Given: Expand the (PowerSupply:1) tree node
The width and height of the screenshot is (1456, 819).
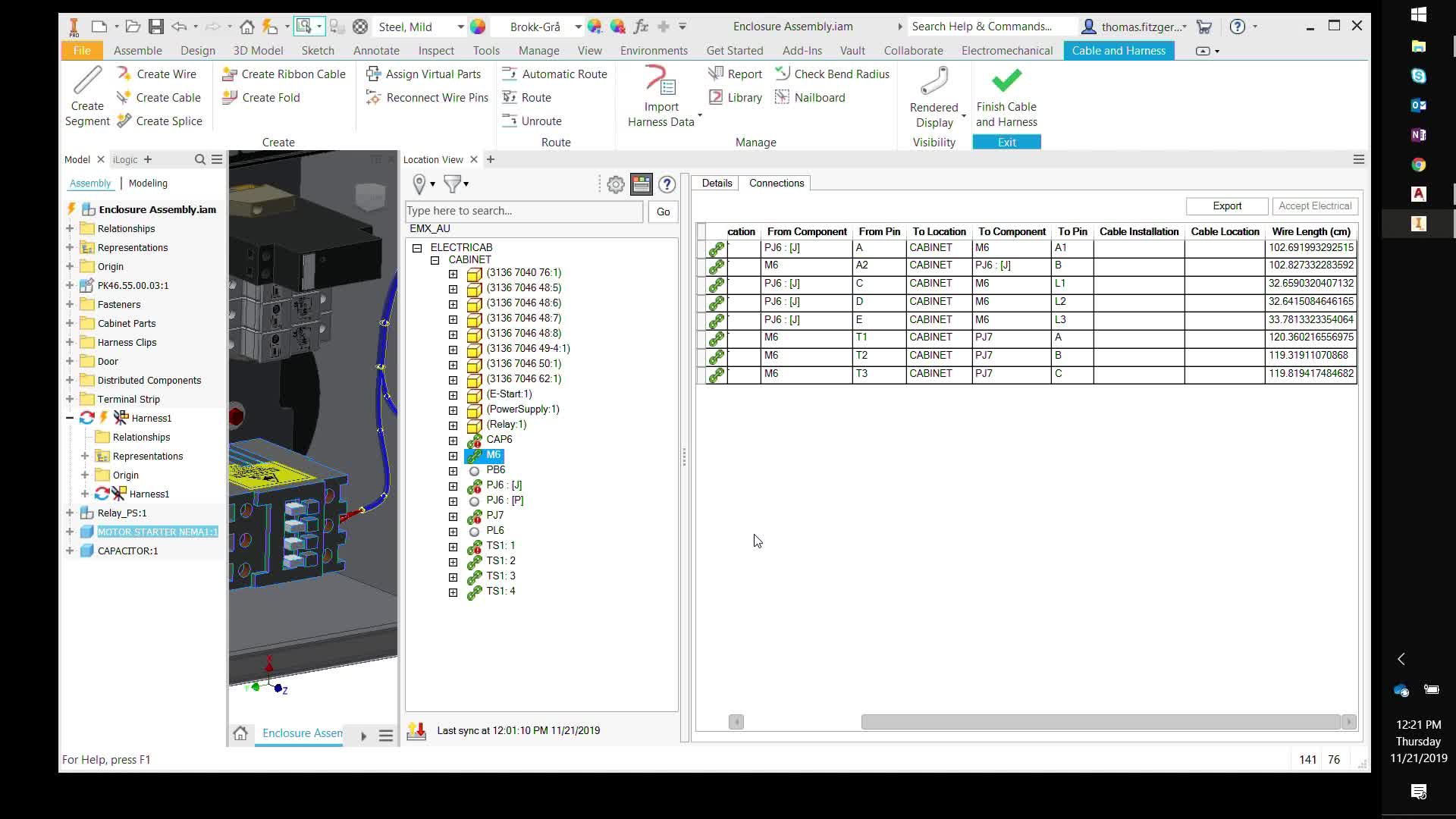Looking at the screenshot, I should [x=453, y=410].
